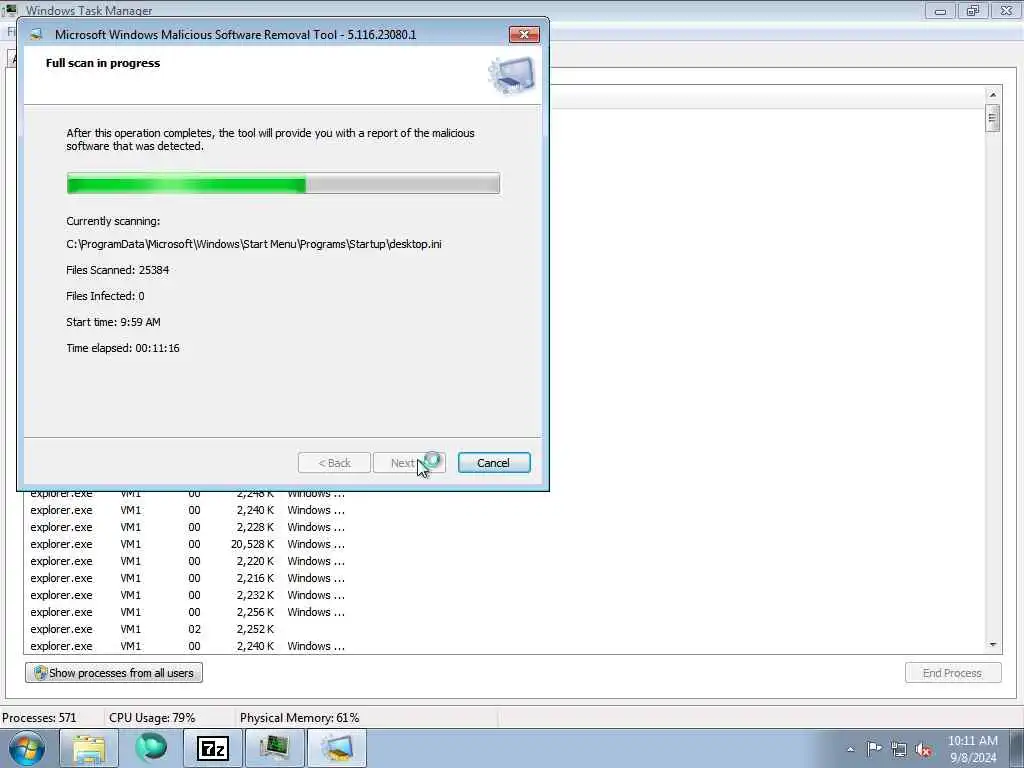Select explorer.exe row using 20,528 K memory
Screen dimensions: 1024x768
pos(187,544)
